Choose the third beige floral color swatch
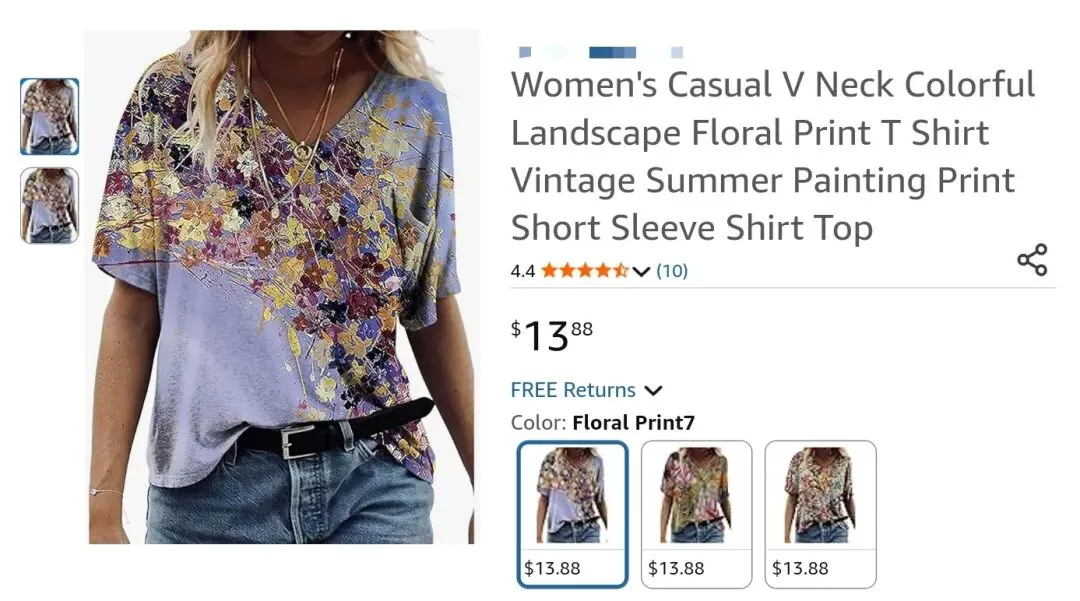Viewport: 1080px width, 601px height. [820, 514]
